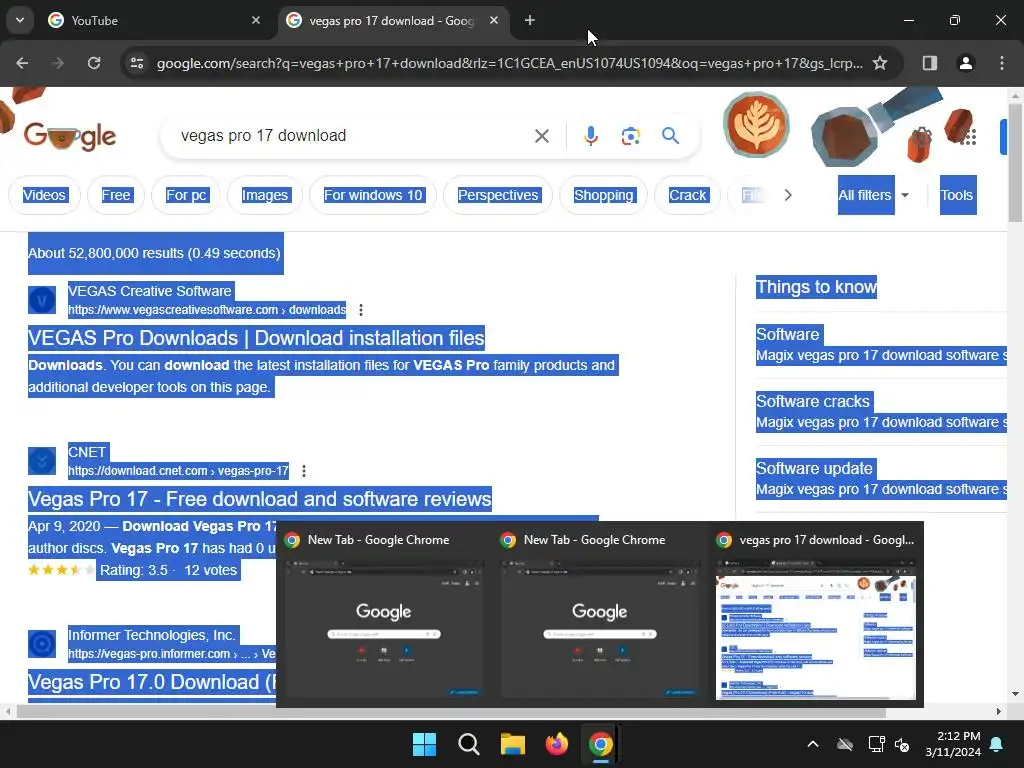The height and width of the screenshot is (768, 1024).
Task: Apply the For windows 10 filter
Action: pyautogui.click(x=373, y=195)
